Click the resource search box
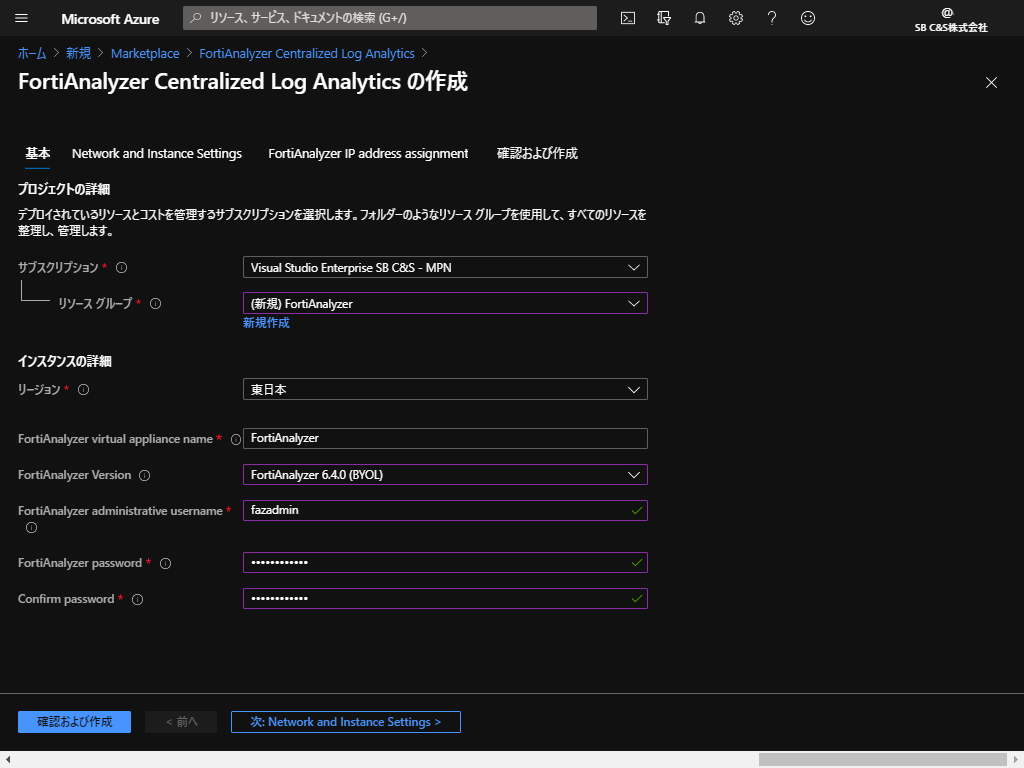 (390, 18)
